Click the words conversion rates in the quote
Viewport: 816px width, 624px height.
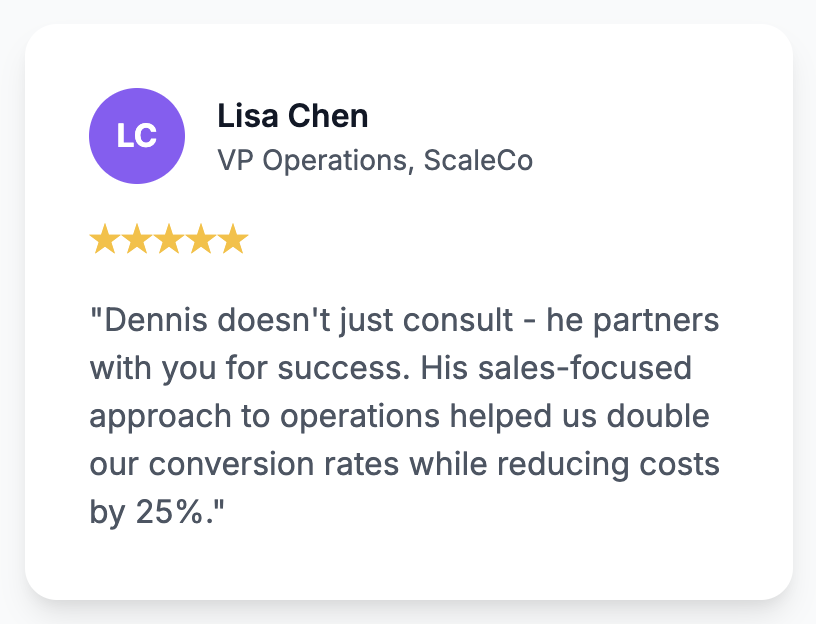coord(274,464)
